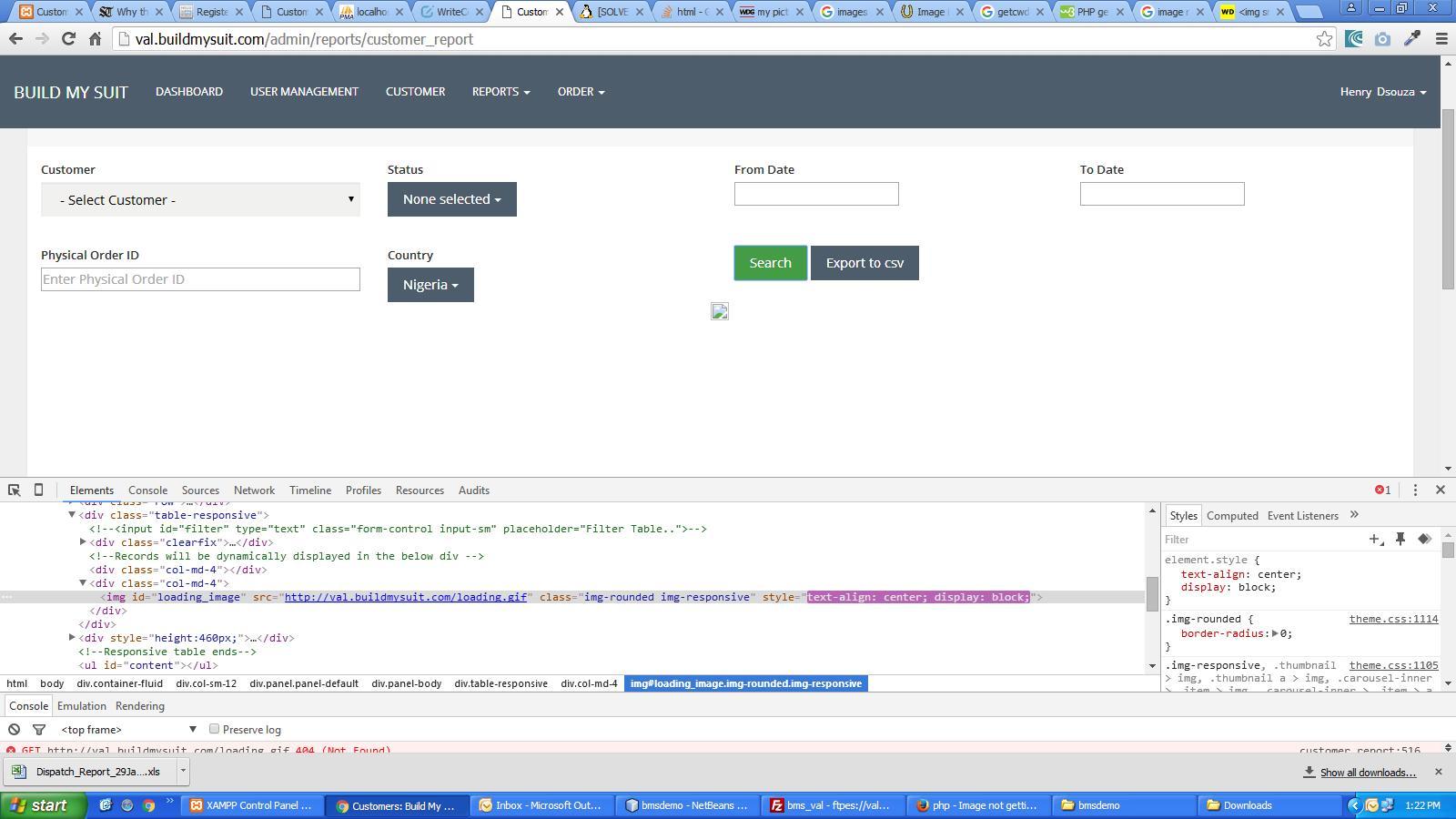1456x819 pixels.
Task: Open DevTools three-dot settings menu
Action: (x=1415, y=490)
